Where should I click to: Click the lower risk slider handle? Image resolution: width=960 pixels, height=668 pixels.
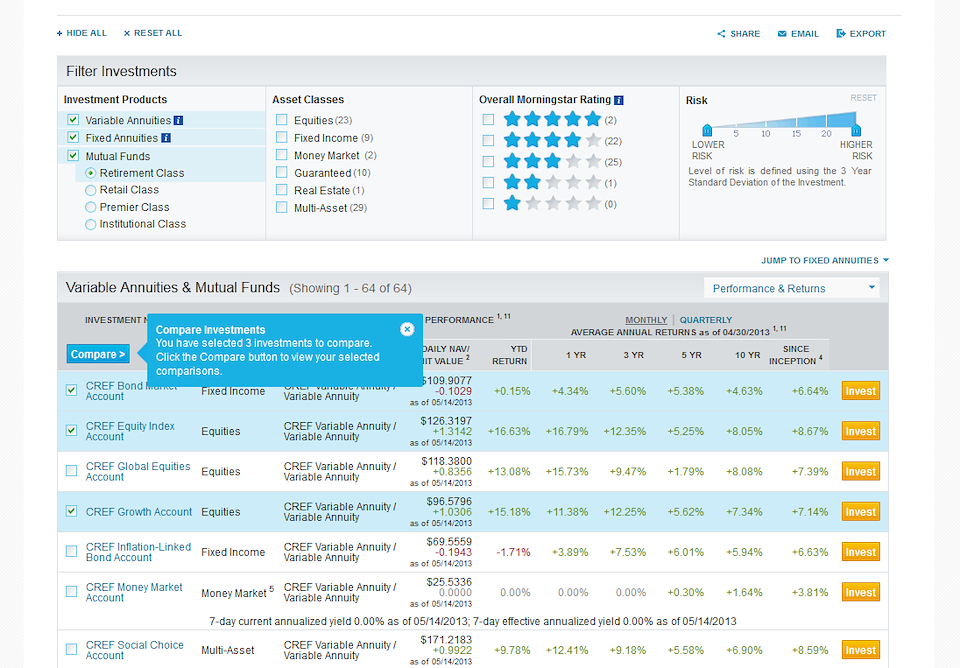click(x=707, y=130)
